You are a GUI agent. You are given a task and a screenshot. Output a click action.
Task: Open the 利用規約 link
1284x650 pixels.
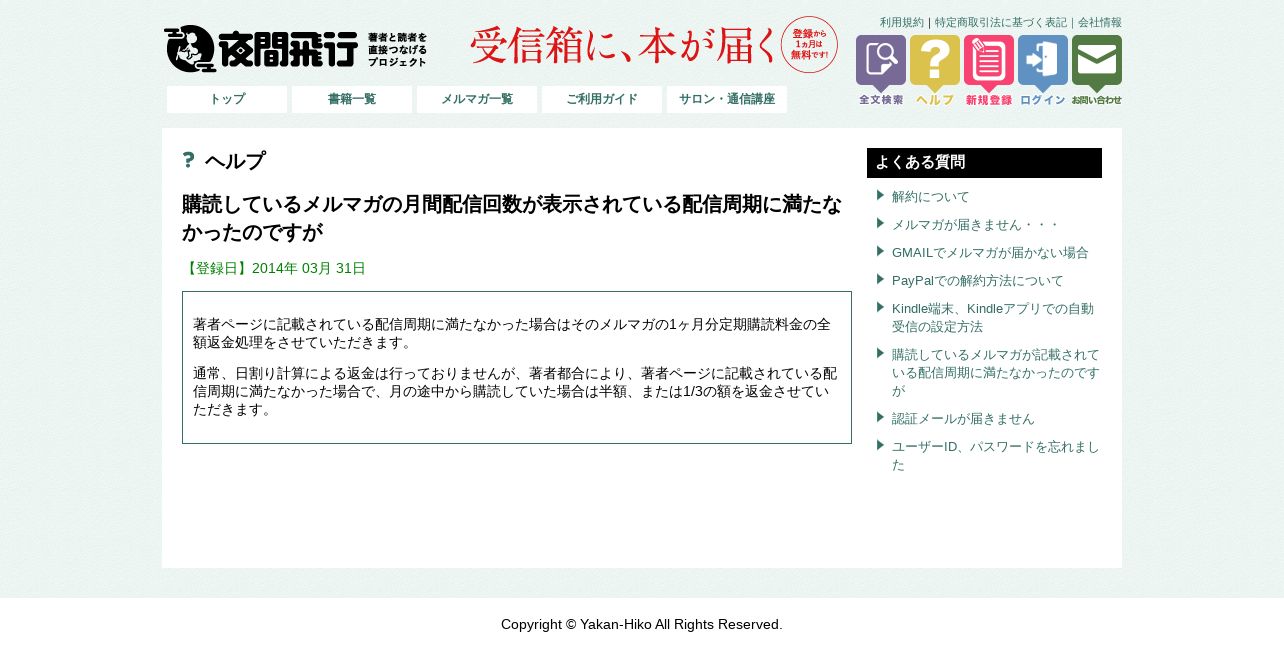[902, 22]
